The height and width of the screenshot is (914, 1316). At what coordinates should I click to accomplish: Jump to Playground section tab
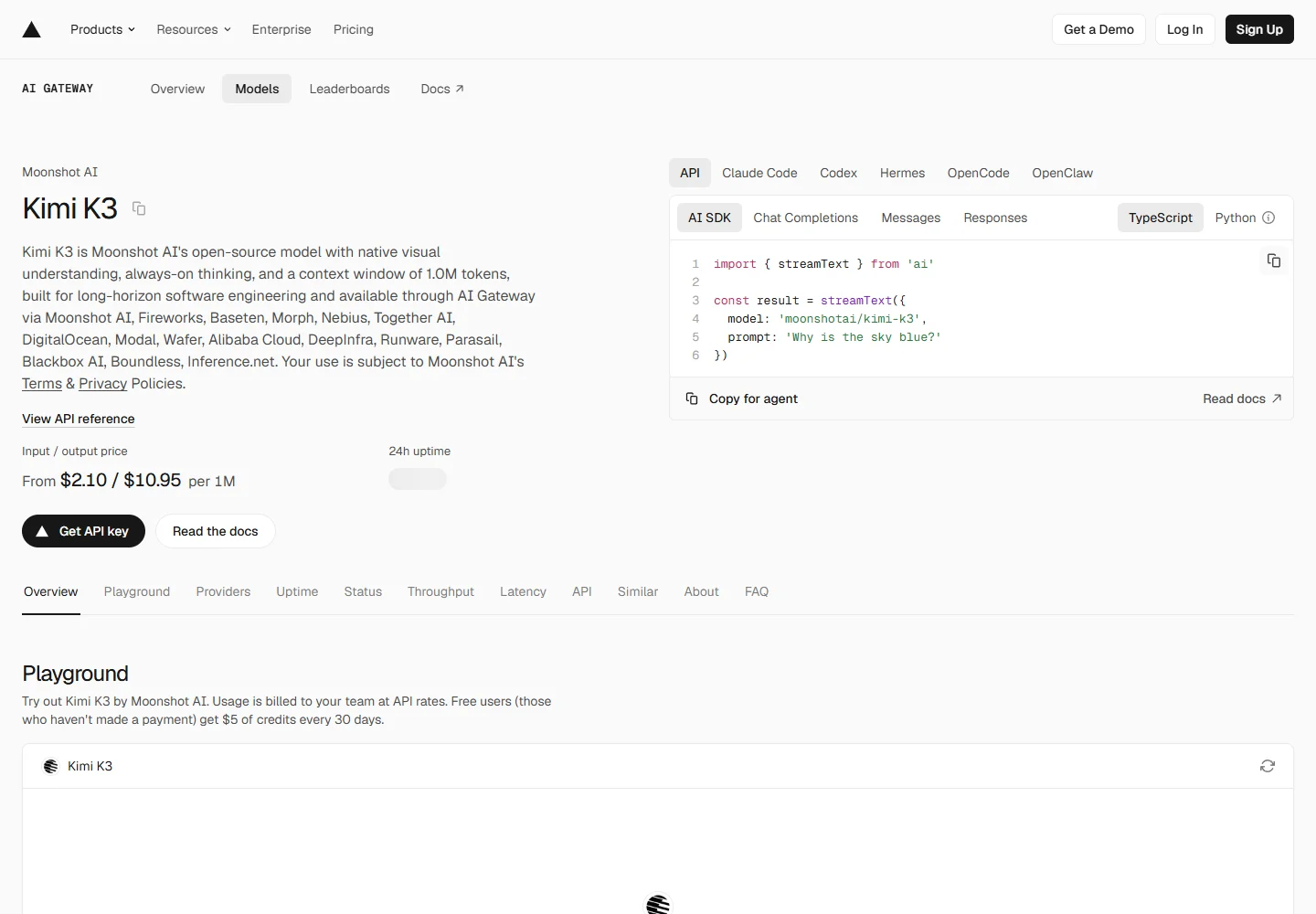(x=137, y=591)
